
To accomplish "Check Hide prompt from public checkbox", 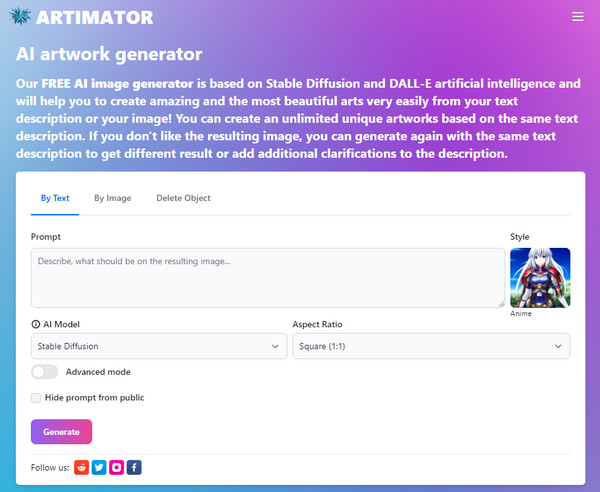I will point(36,398).
